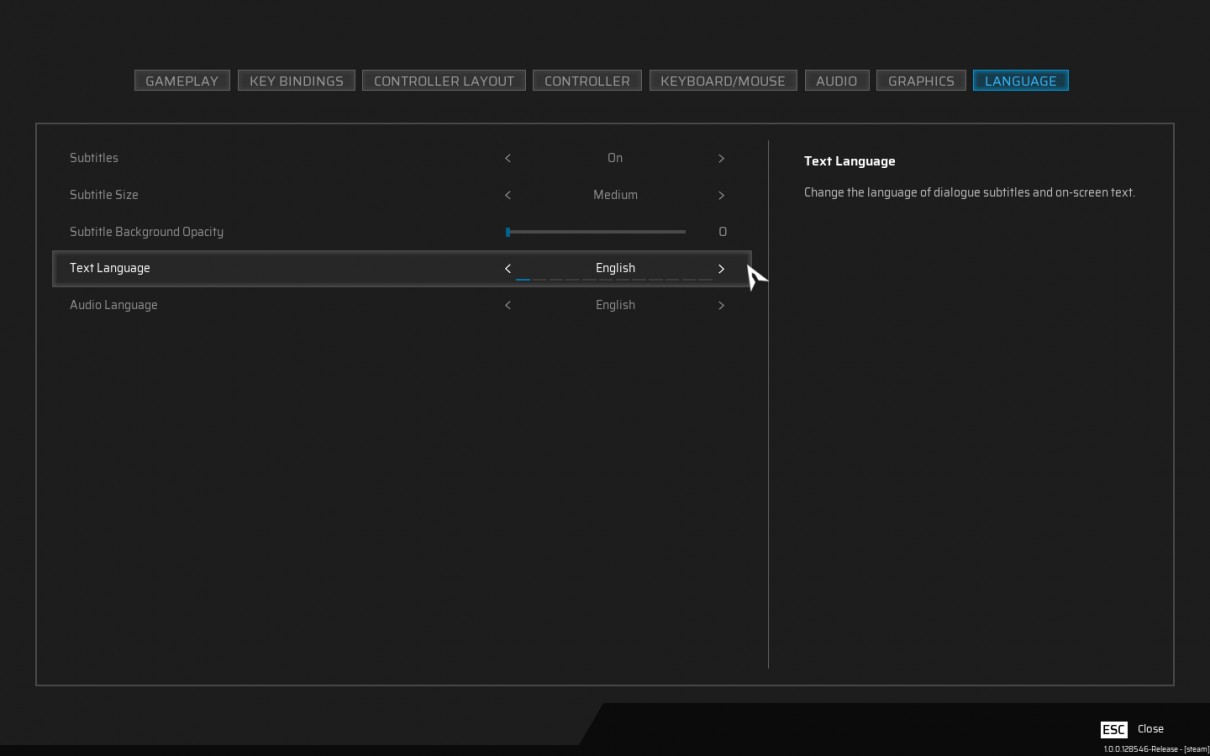Click the Audio Language value 'English'

[x=615, y=305]
